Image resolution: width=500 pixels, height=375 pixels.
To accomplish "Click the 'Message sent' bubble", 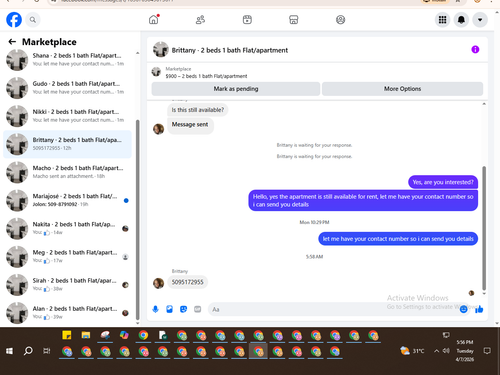I will 190,125.
